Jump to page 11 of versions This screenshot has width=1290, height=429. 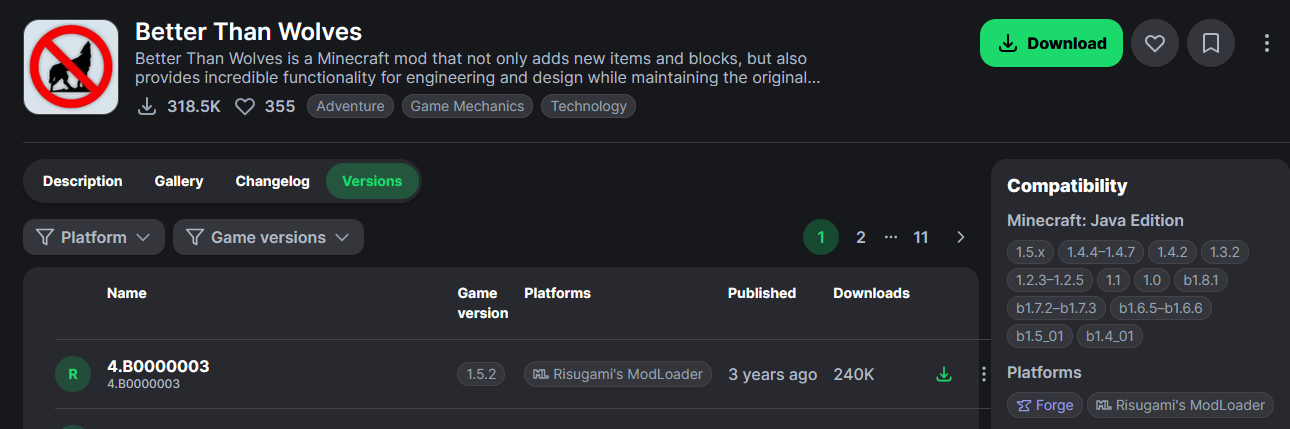(x=921, y=237)
